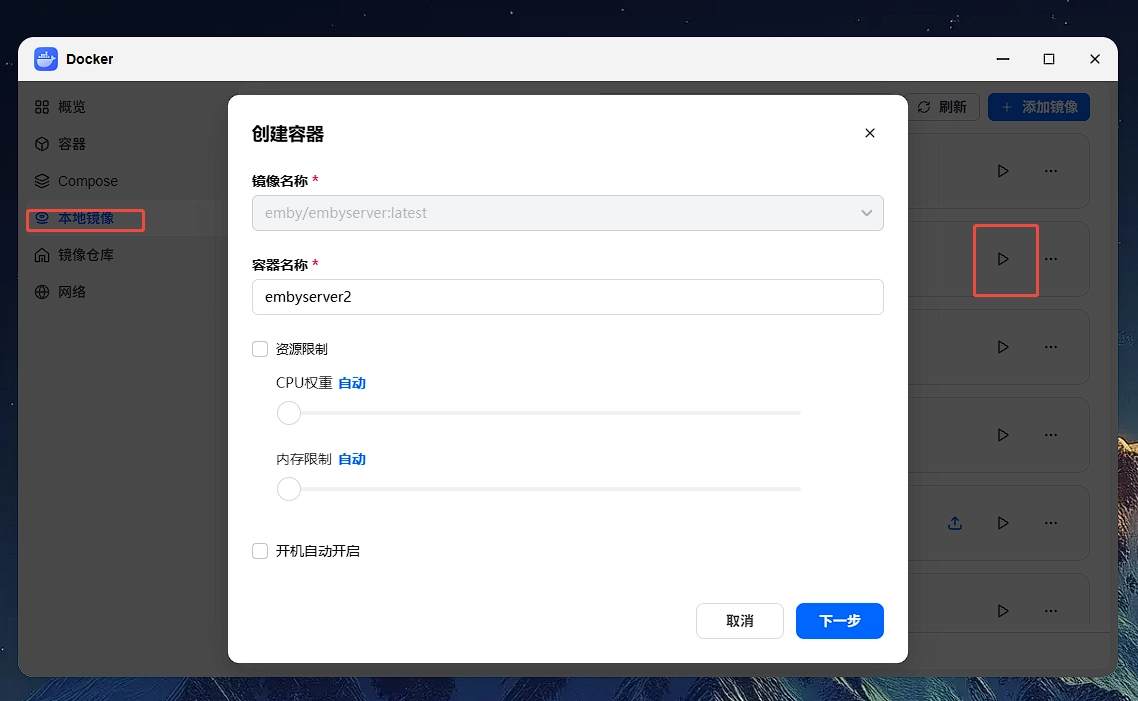Open the 概览 overview sidebar item
Screen dimensions: 1138x701
point(60,107)
